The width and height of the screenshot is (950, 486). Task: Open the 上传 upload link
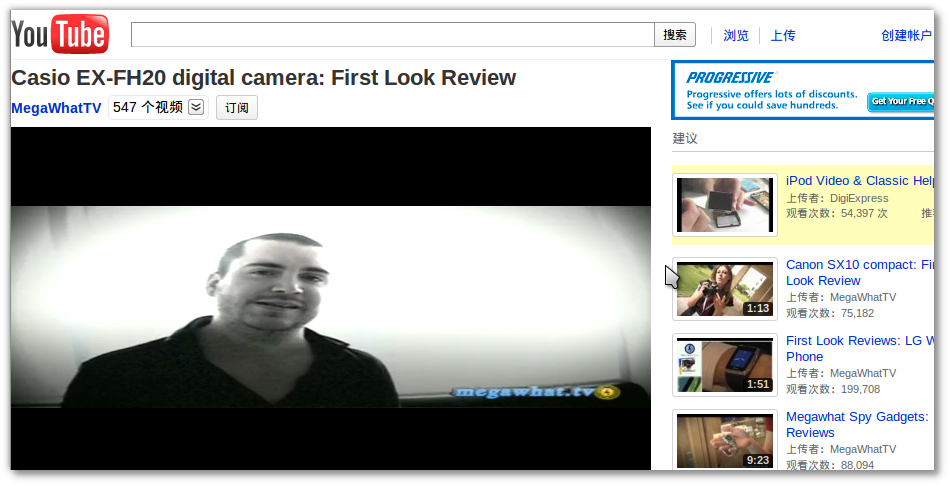click(x=783, y=36)
